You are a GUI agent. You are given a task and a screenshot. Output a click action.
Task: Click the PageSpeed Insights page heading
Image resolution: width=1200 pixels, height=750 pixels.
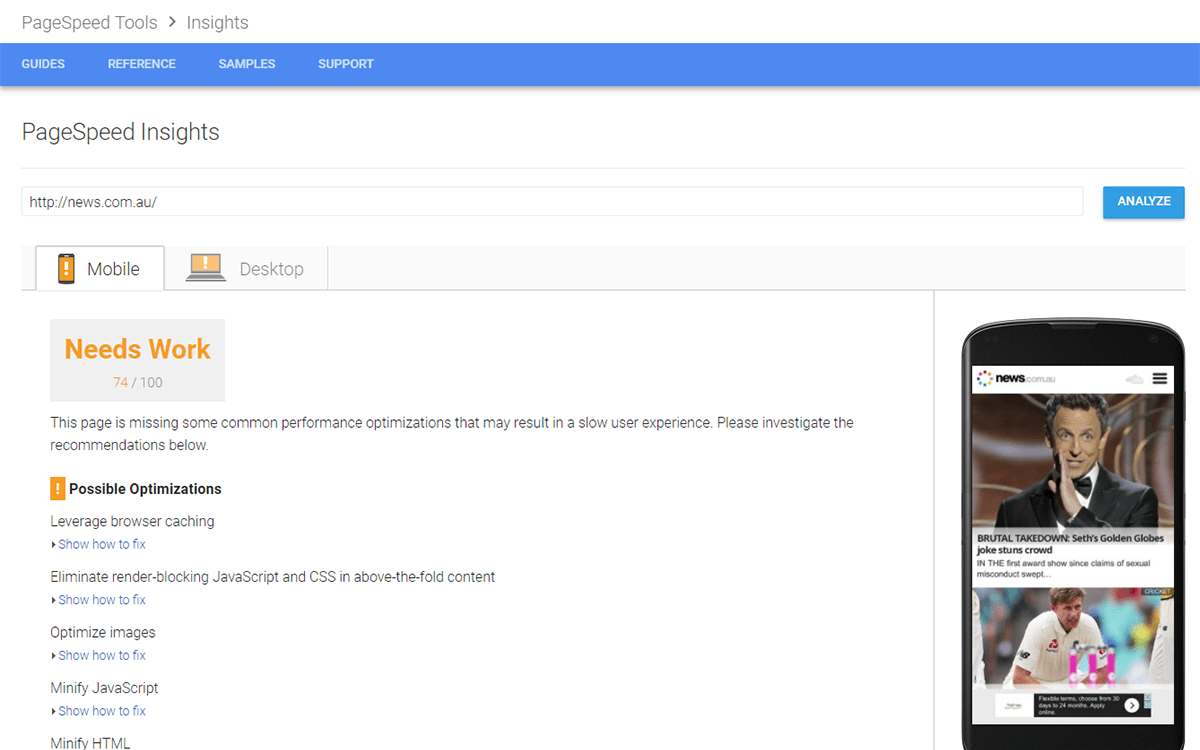click(x=120, y=132)
